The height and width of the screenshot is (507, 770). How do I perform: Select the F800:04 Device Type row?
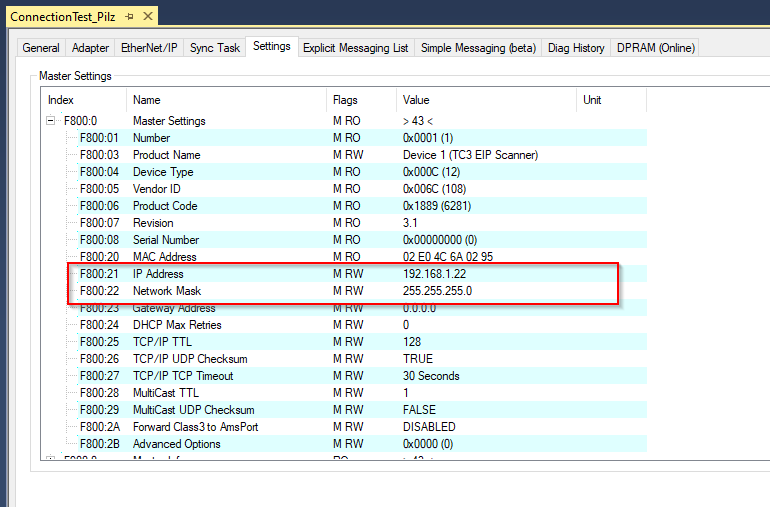coord(362,171)
